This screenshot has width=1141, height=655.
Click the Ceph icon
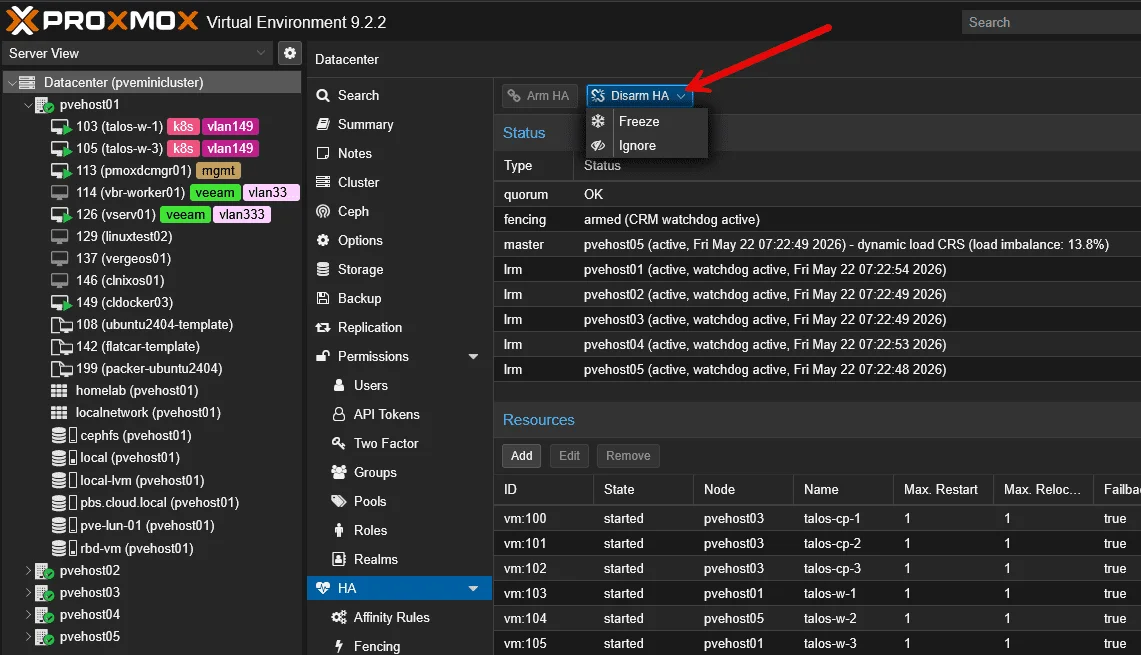[x=323, y=211]
